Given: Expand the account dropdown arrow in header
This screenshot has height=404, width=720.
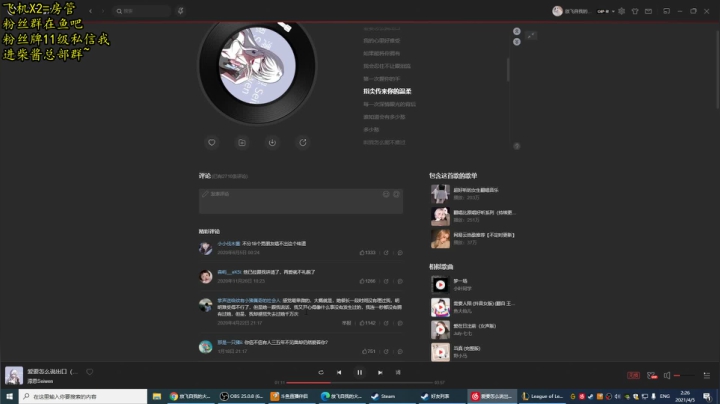Looking at the screenshot, I should (x=613, y=11).
